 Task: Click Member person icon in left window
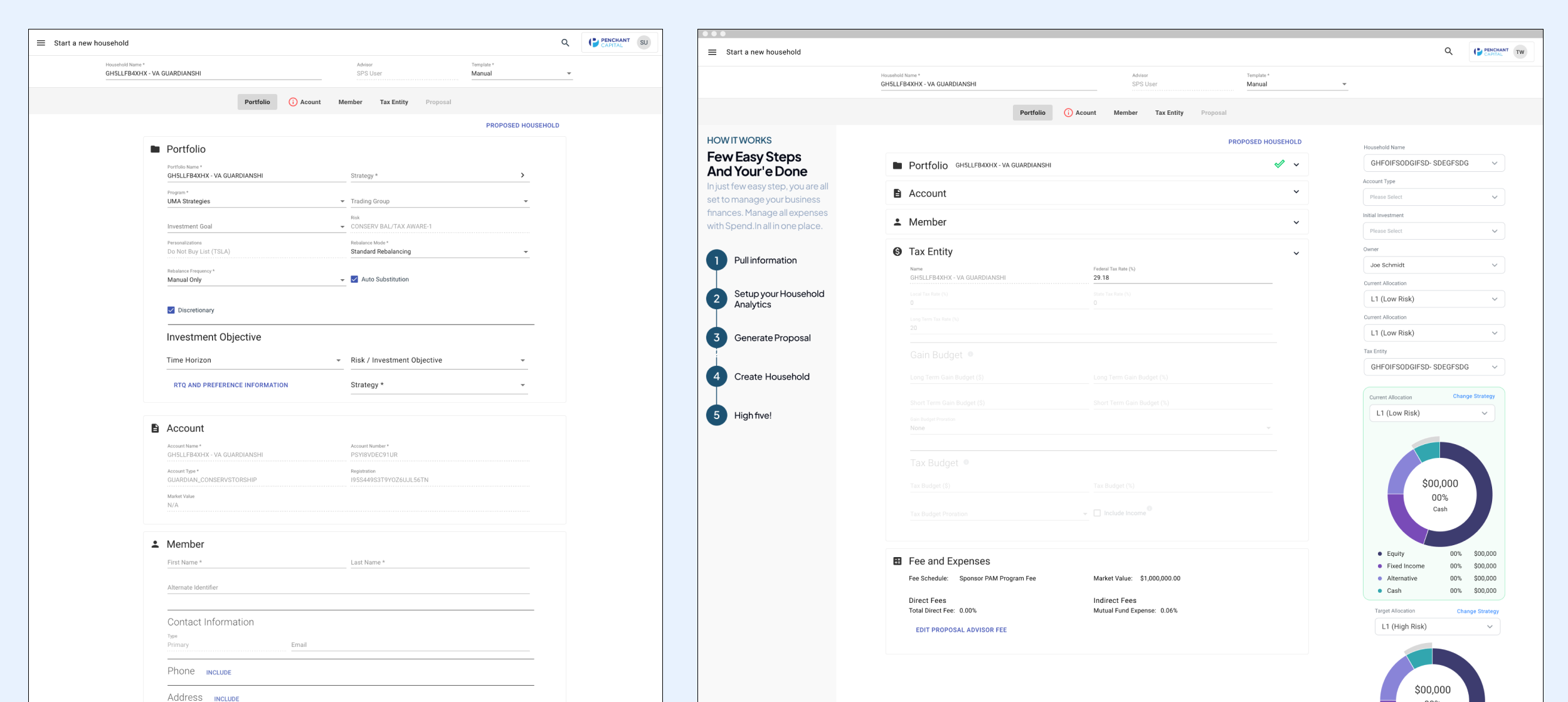pos(155,544)
